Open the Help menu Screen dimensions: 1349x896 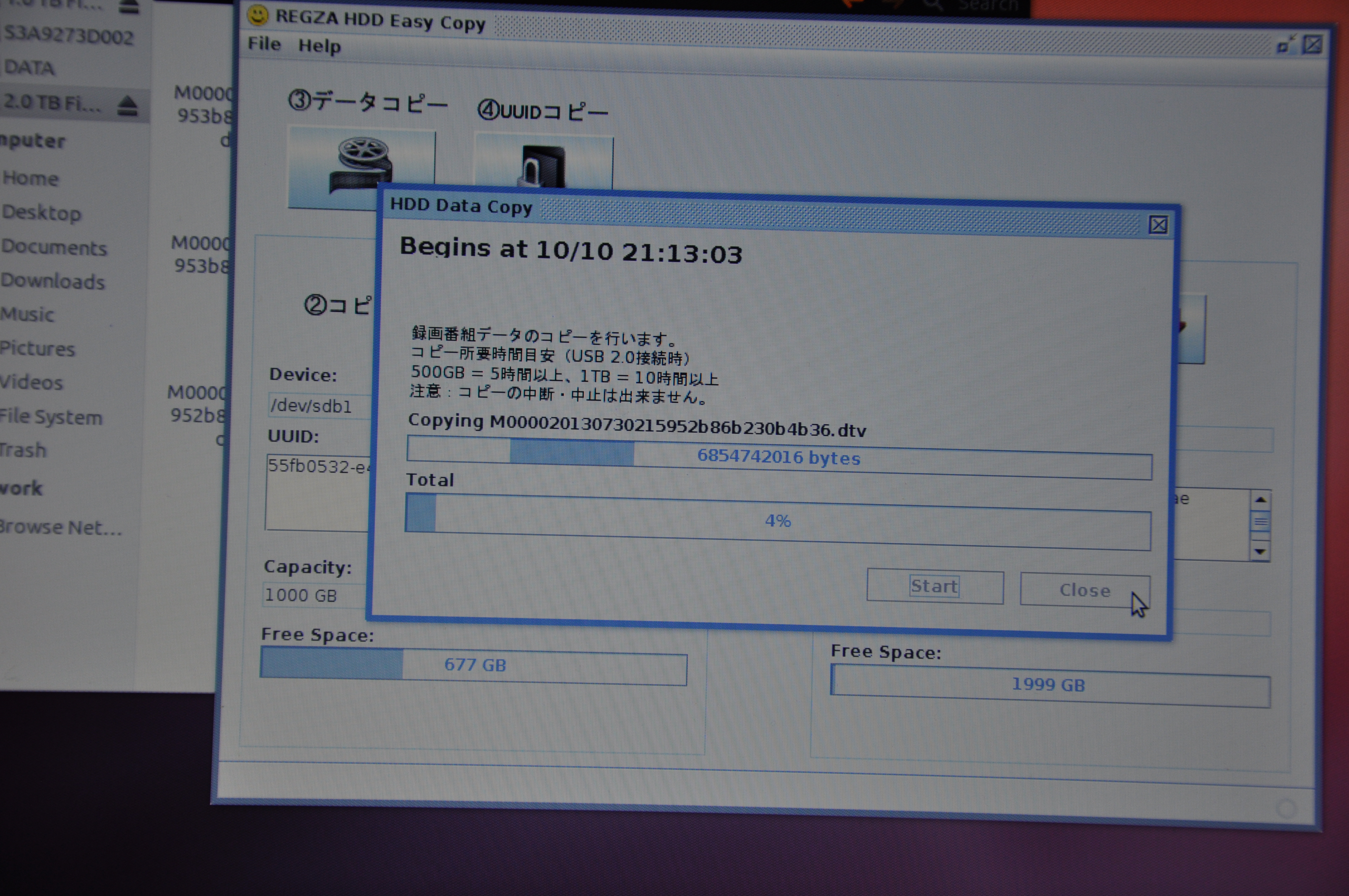click(319, 46)
